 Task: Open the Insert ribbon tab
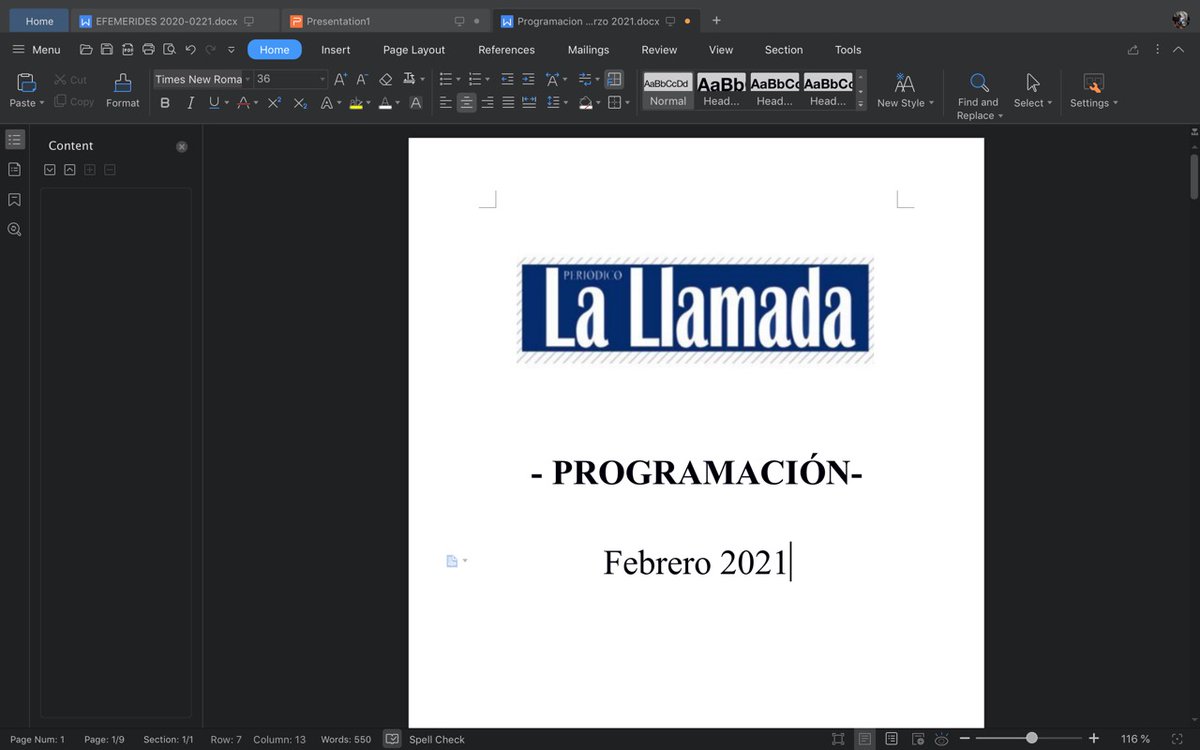pyautogui.click(x=336, y=50)
